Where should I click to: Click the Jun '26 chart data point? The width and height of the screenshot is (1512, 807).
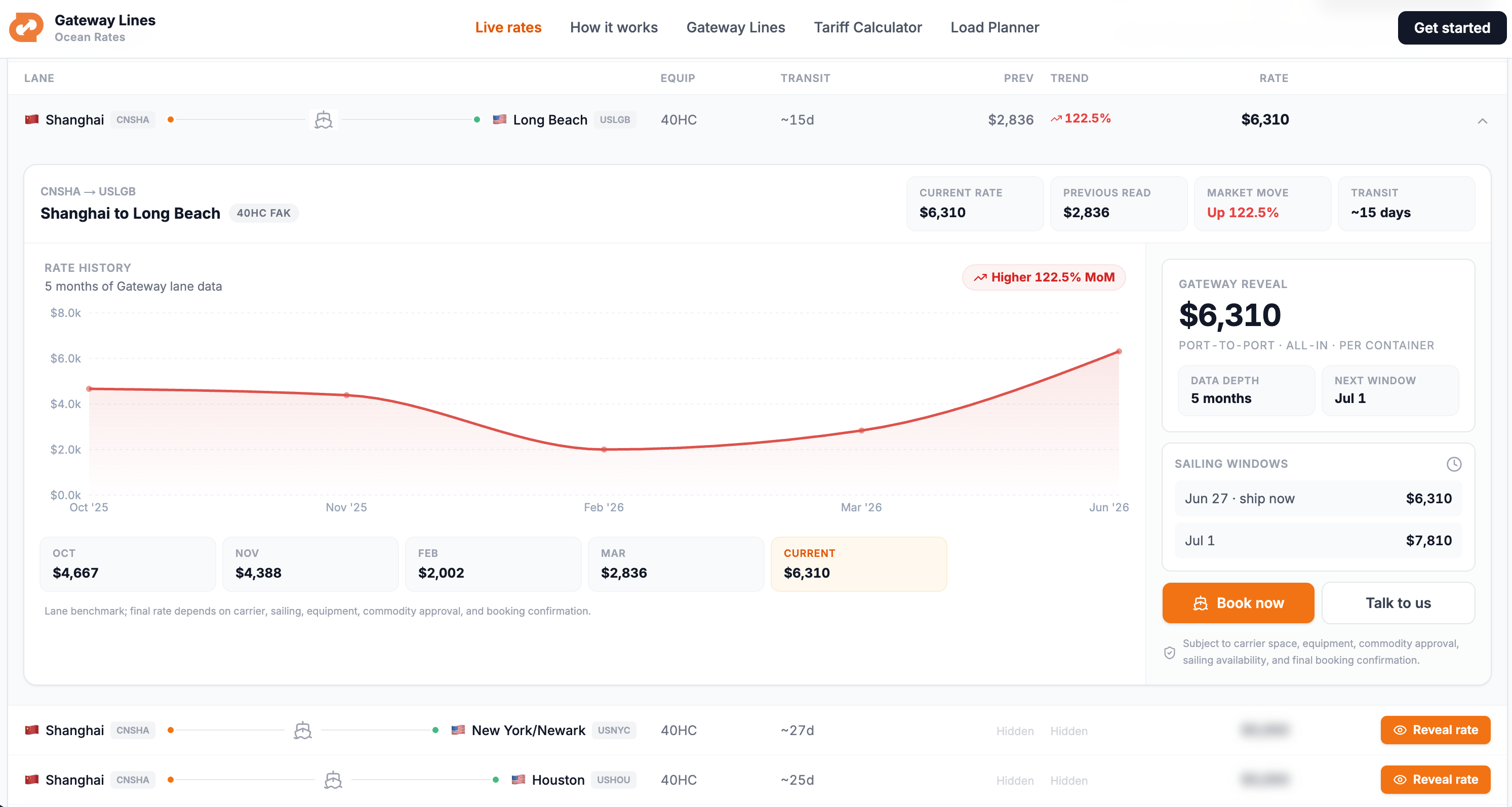tap(1120, 351)
